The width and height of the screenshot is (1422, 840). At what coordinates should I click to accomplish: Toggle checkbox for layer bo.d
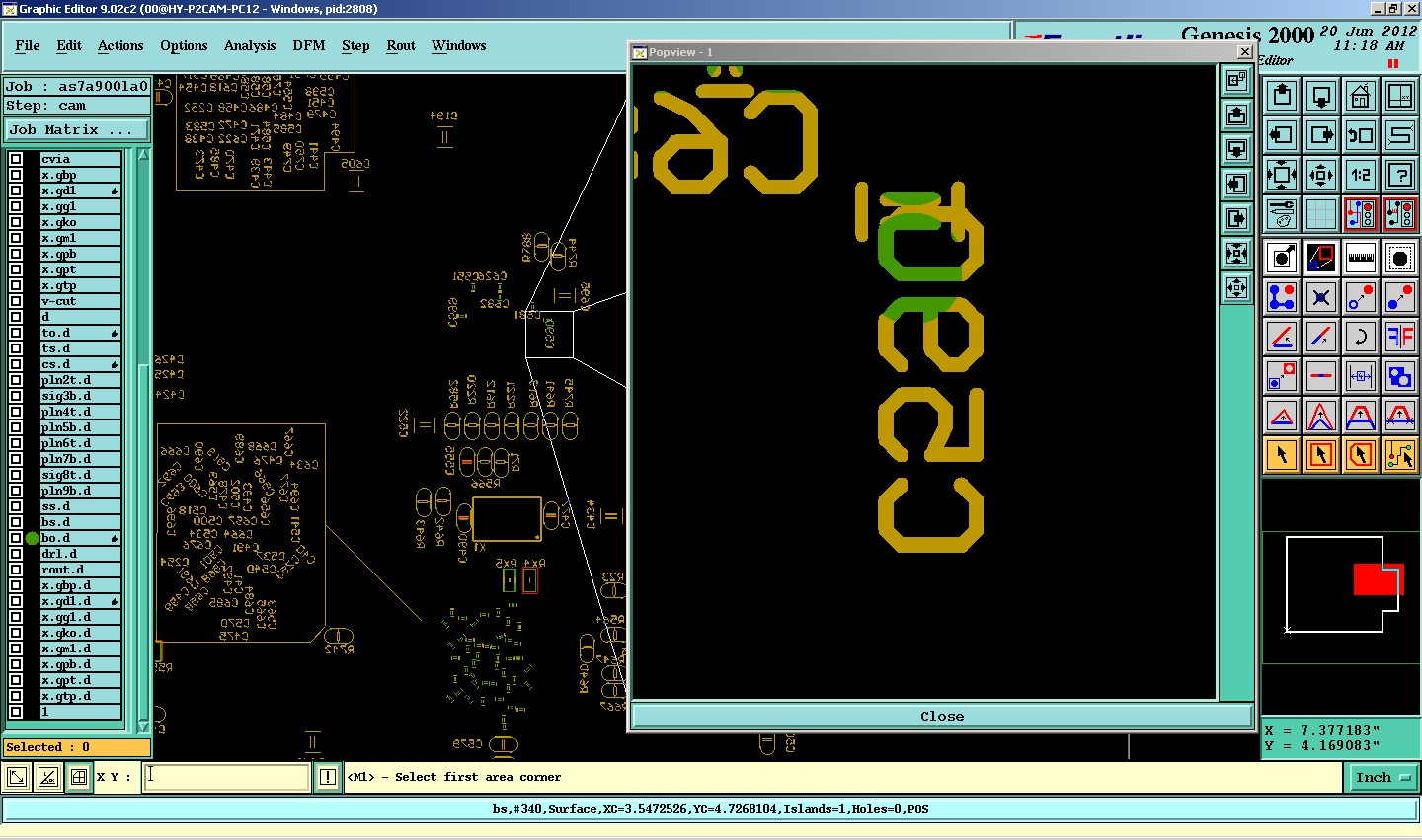point(16,538)
